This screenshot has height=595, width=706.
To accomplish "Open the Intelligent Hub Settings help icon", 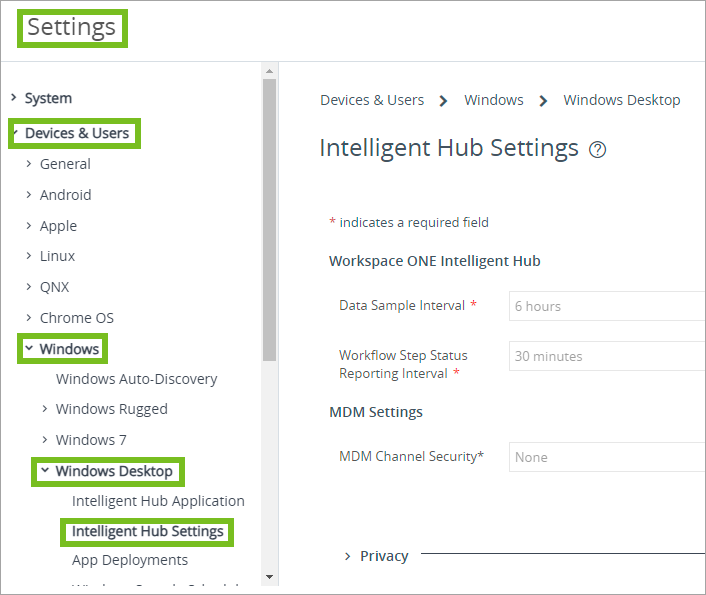I will point(597,150).
